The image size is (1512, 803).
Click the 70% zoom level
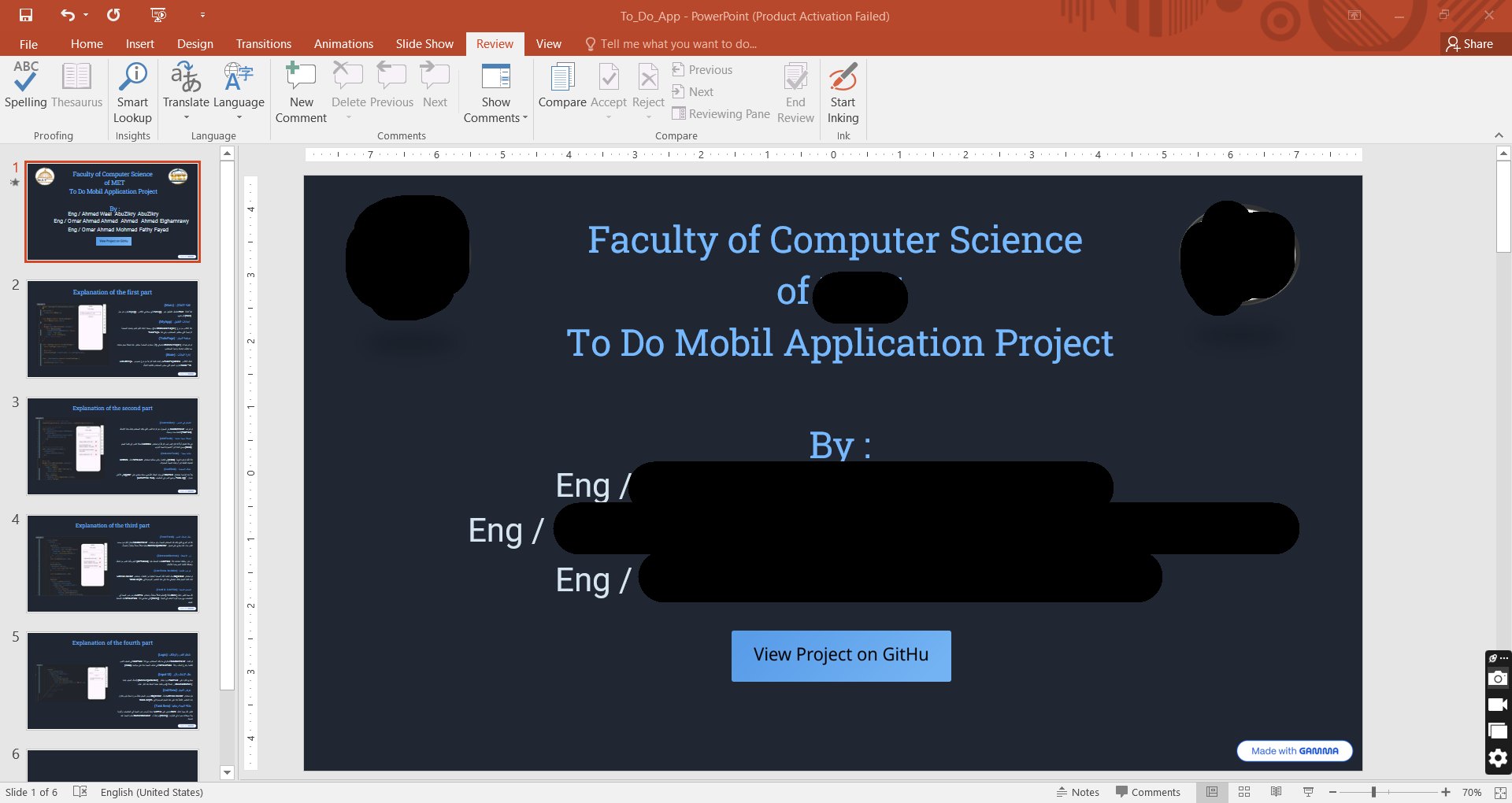point(1471,792)
